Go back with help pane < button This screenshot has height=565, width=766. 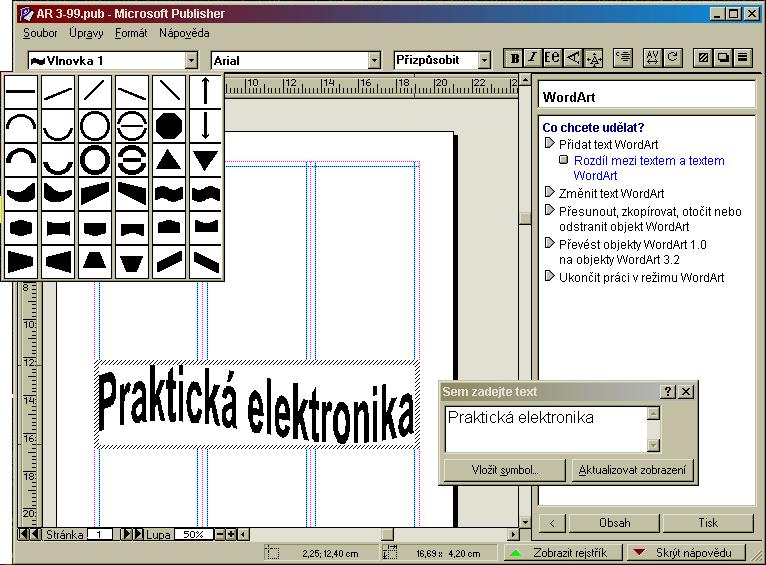point(552,523)
